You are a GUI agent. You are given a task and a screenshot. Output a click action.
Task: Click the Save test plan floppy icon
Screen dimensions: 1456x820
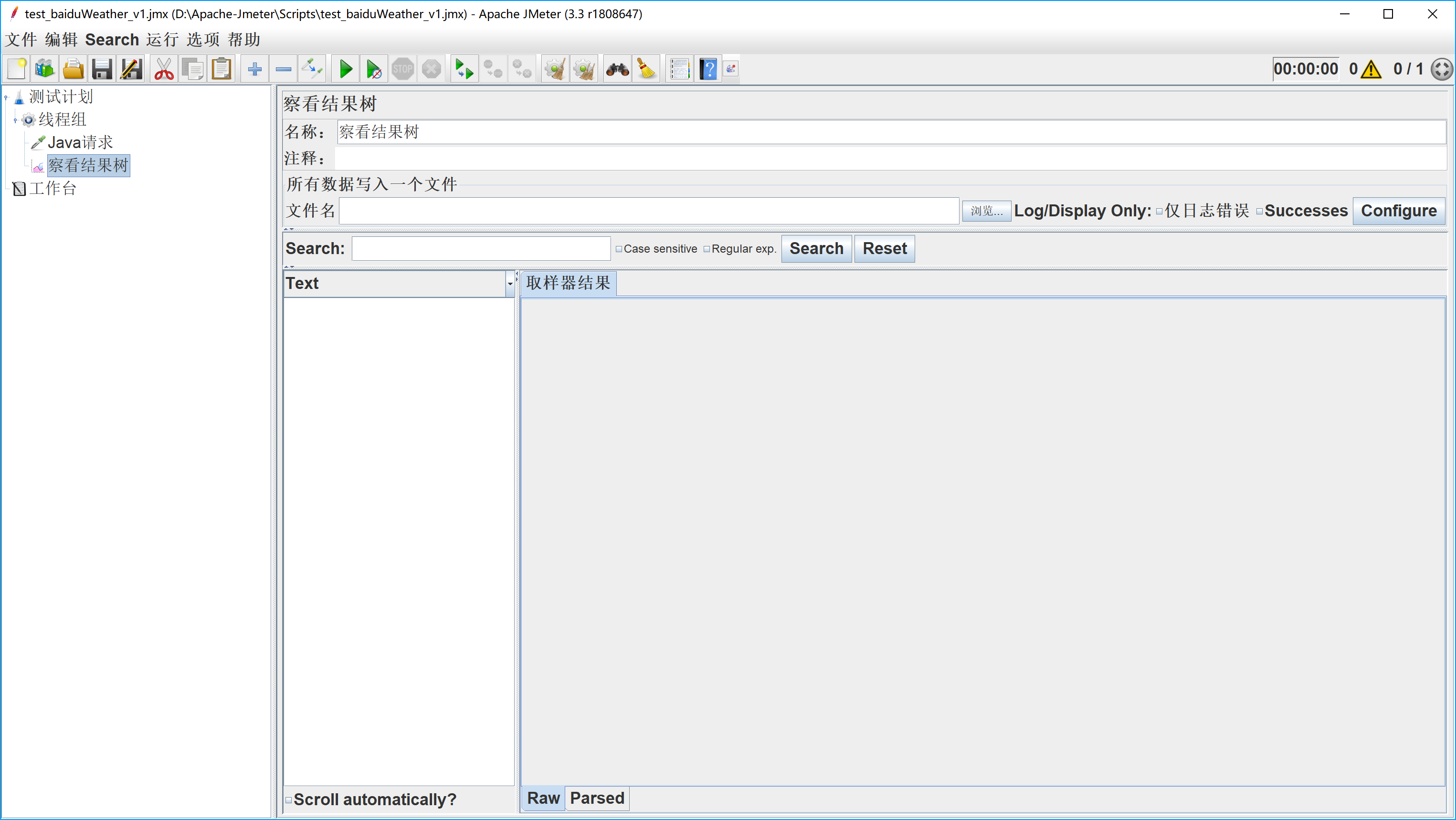[x=102, y=70]
